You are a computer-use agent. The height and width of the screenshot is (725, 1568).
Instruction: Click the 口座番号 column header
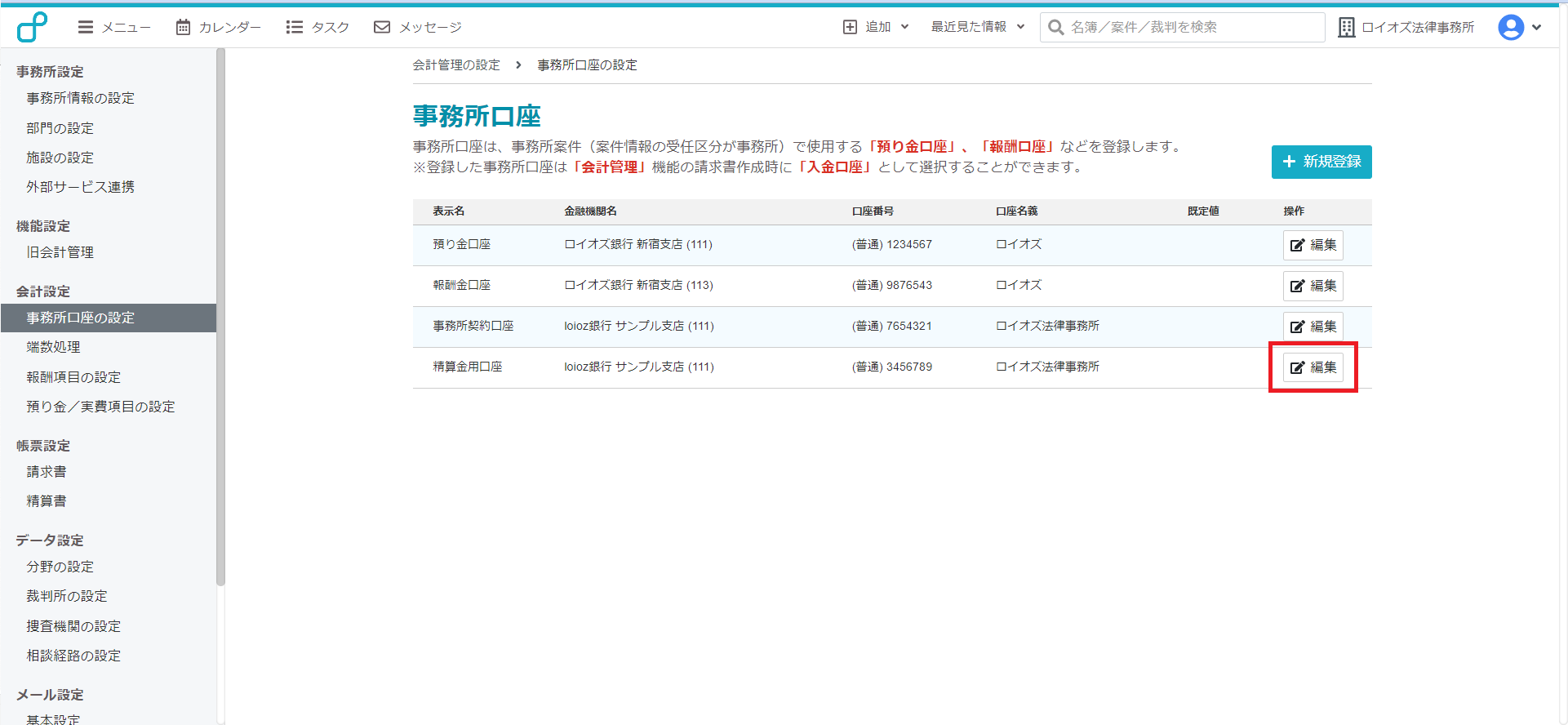pos(873,211)
